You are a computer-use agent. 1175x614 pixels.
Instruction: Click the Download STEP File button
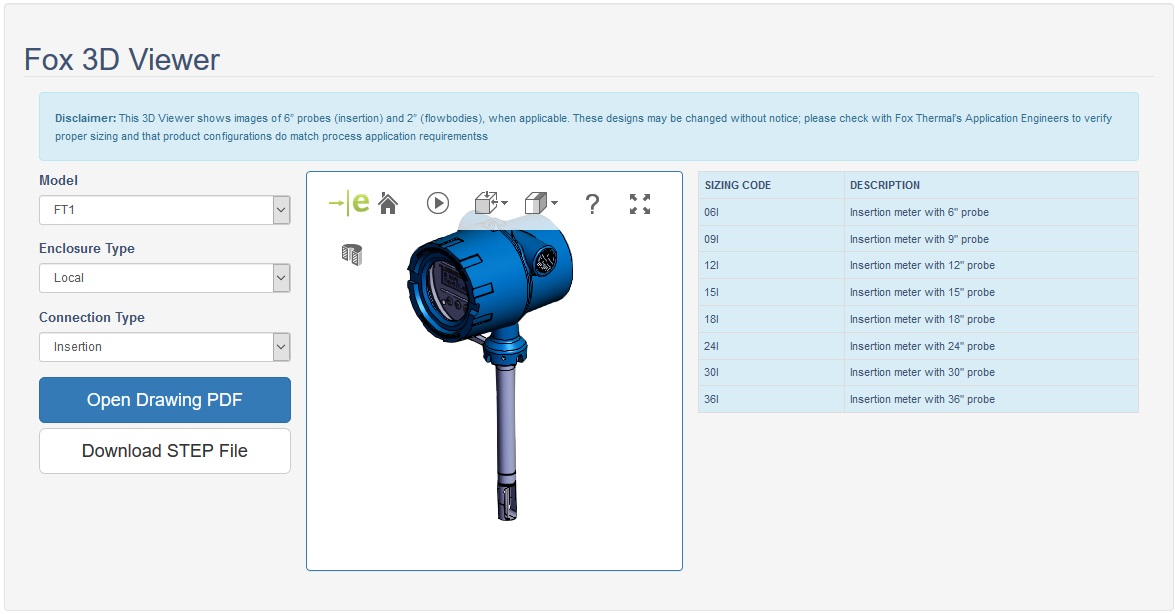click(x=165, y=451)
